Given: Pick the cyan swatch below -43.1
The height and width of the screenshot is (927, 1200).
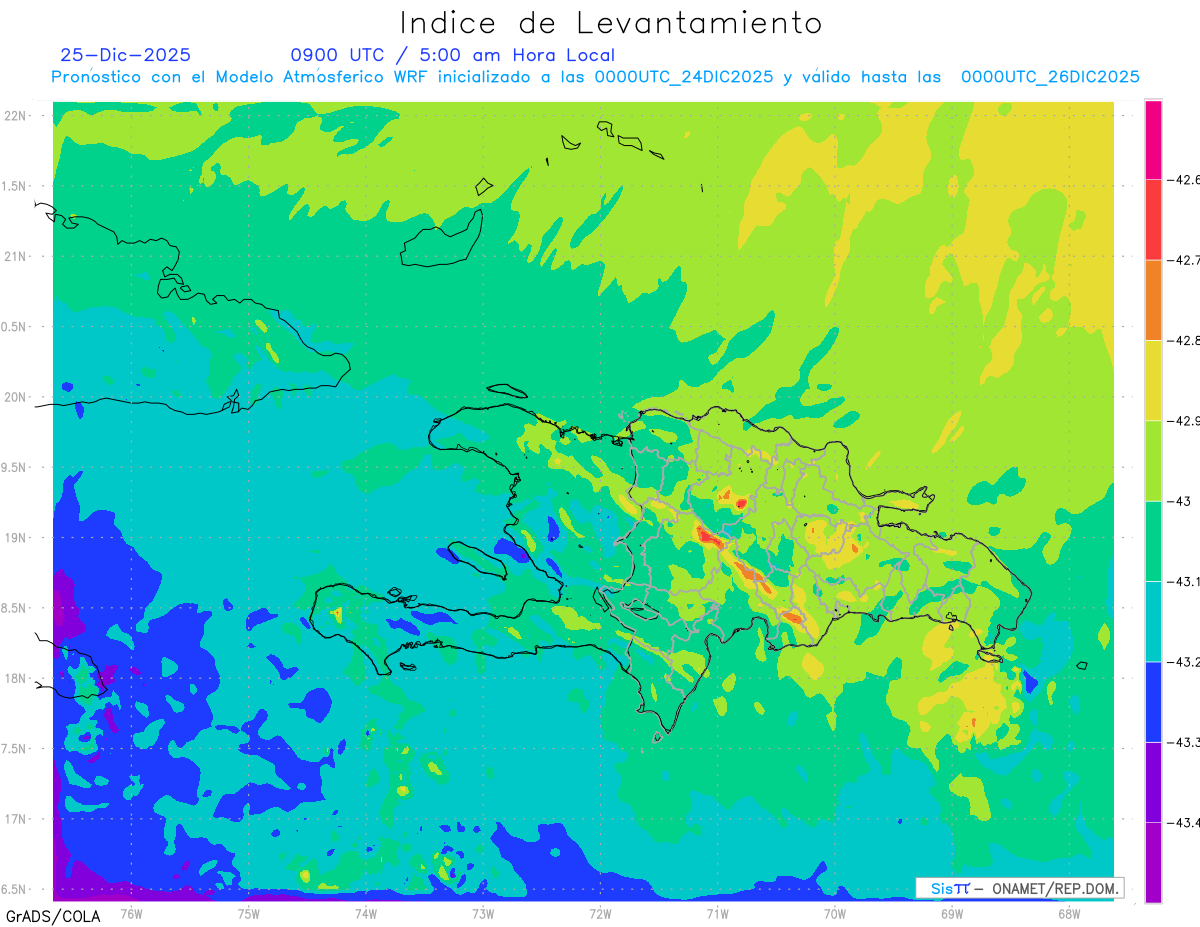Looking at the screenshot, I should coord(1153,621).
